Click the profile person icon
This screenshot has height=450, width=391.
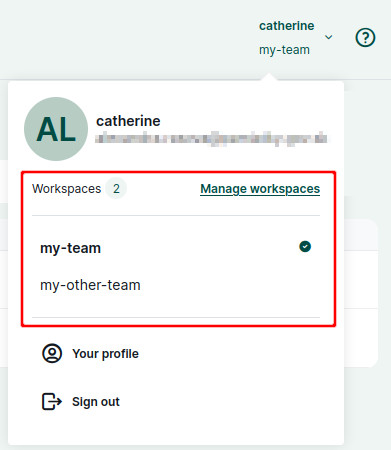click(52, 353)
